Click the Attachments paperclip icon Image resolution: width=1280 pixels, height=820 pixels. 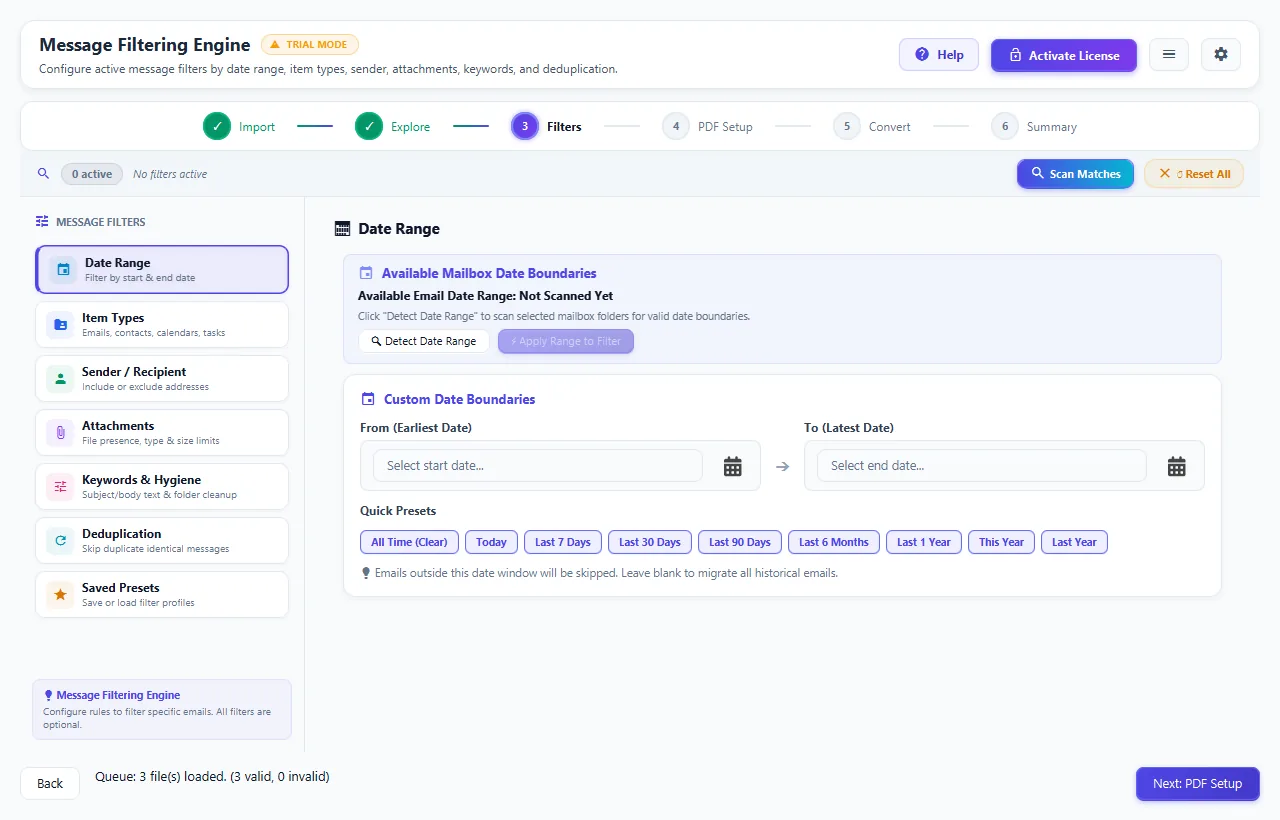[60, 432]
